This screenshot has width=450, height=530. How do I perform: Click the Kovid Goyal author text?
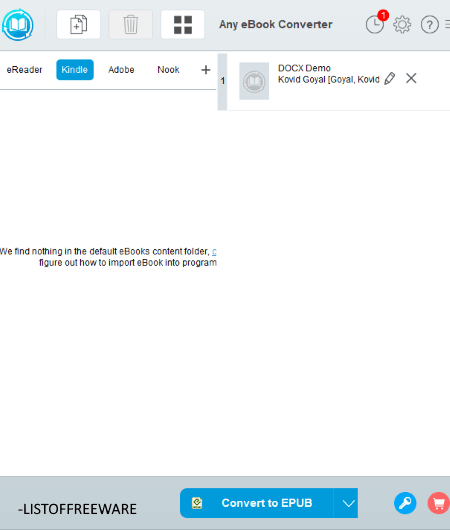(328, 80)
